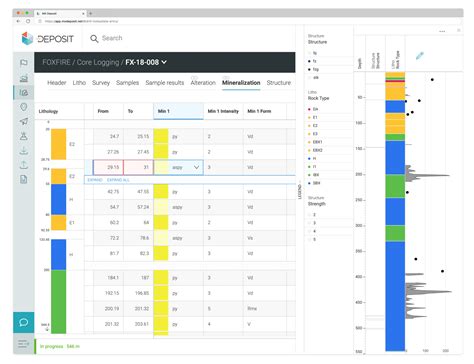474x364 pixels.
Task: Open the aspy mineral dropdown arrow
Action: (196, 167)
